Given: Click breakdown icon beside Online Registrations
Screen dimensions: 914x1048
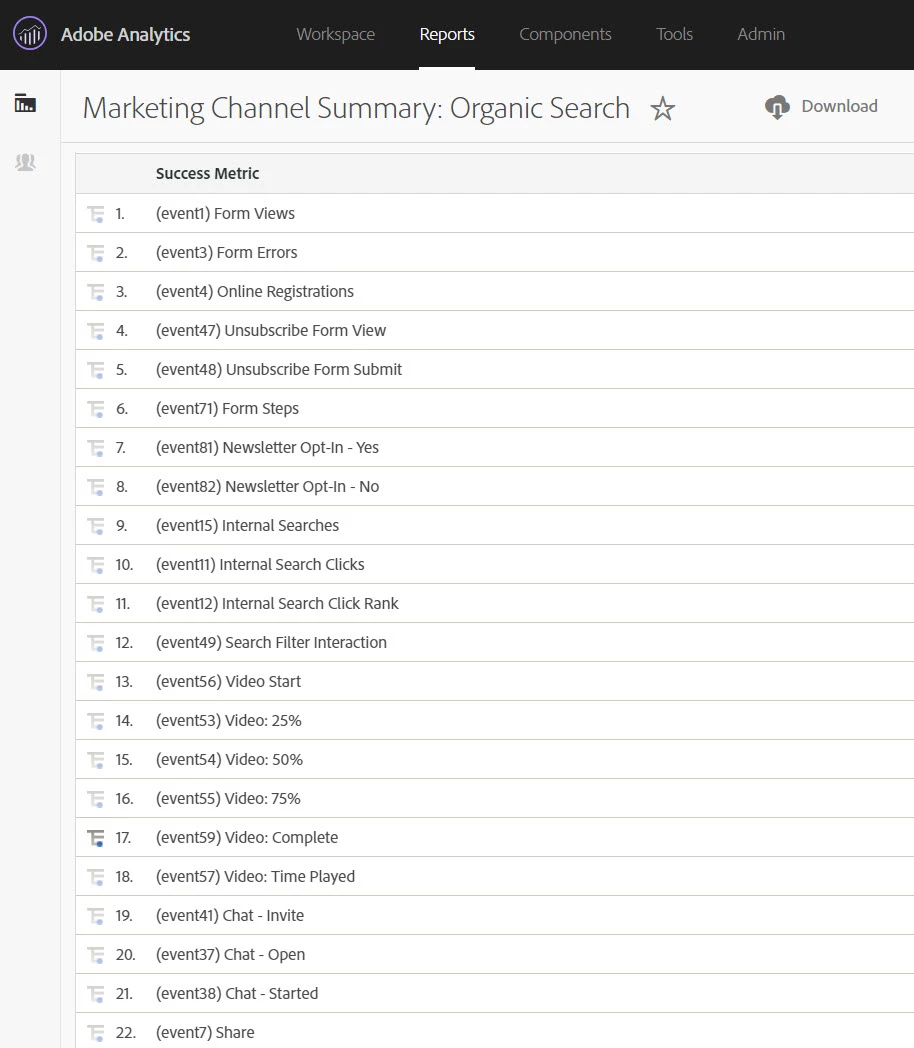Looking at the screenshot, I should pyautogui.click(x=96, y=292).
